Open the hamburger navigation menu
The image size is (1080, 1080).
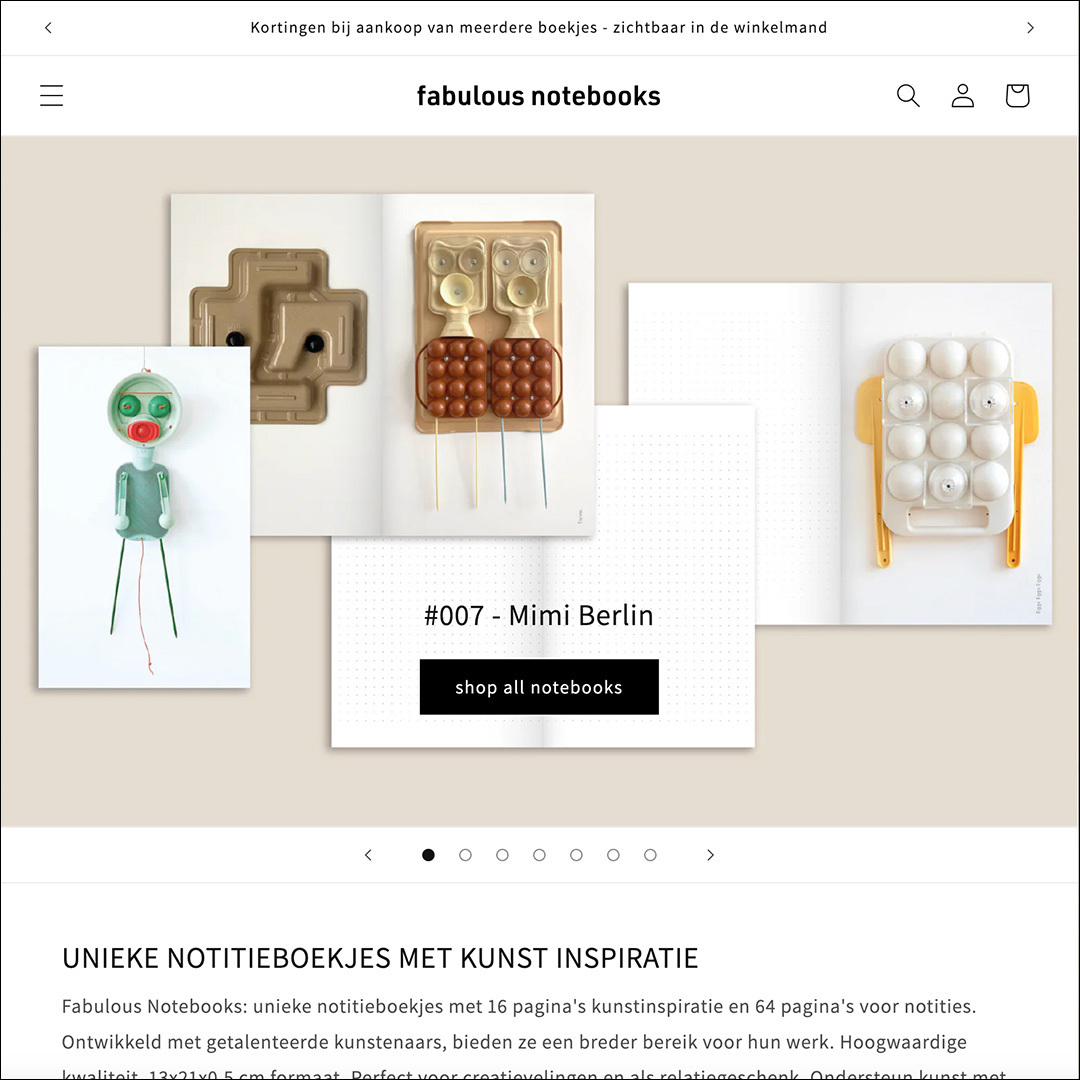(51, 96)
